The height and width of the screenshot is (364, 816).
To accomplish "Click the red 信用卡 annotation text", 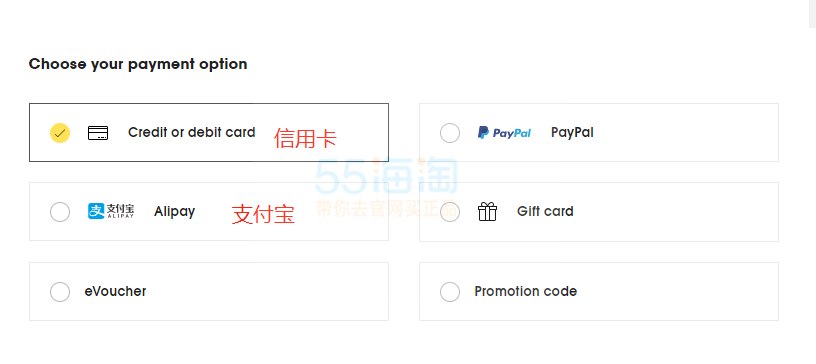I will coord(305,138).
